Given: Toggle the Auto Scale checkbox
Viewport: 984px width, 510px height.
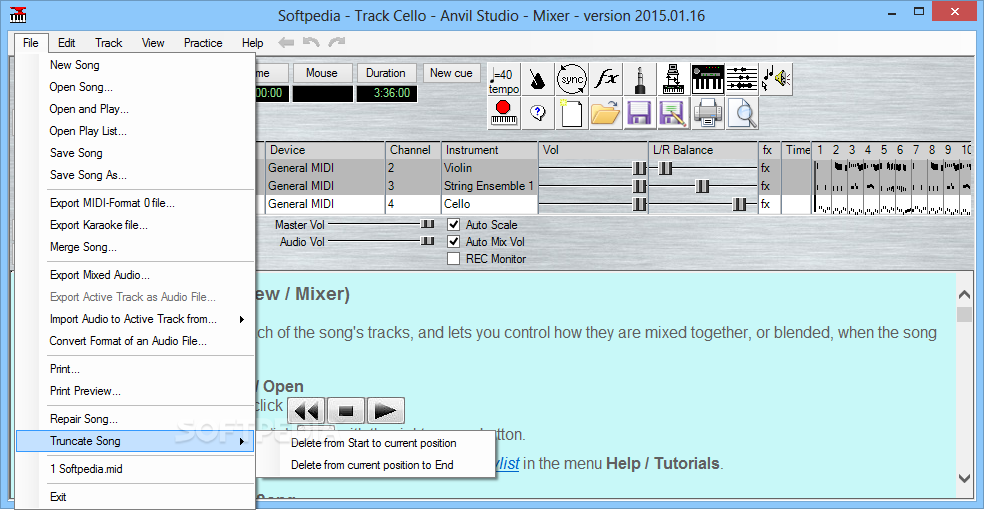Looking at the screenshot, I should pyautogui.click(x=454, y=225).
